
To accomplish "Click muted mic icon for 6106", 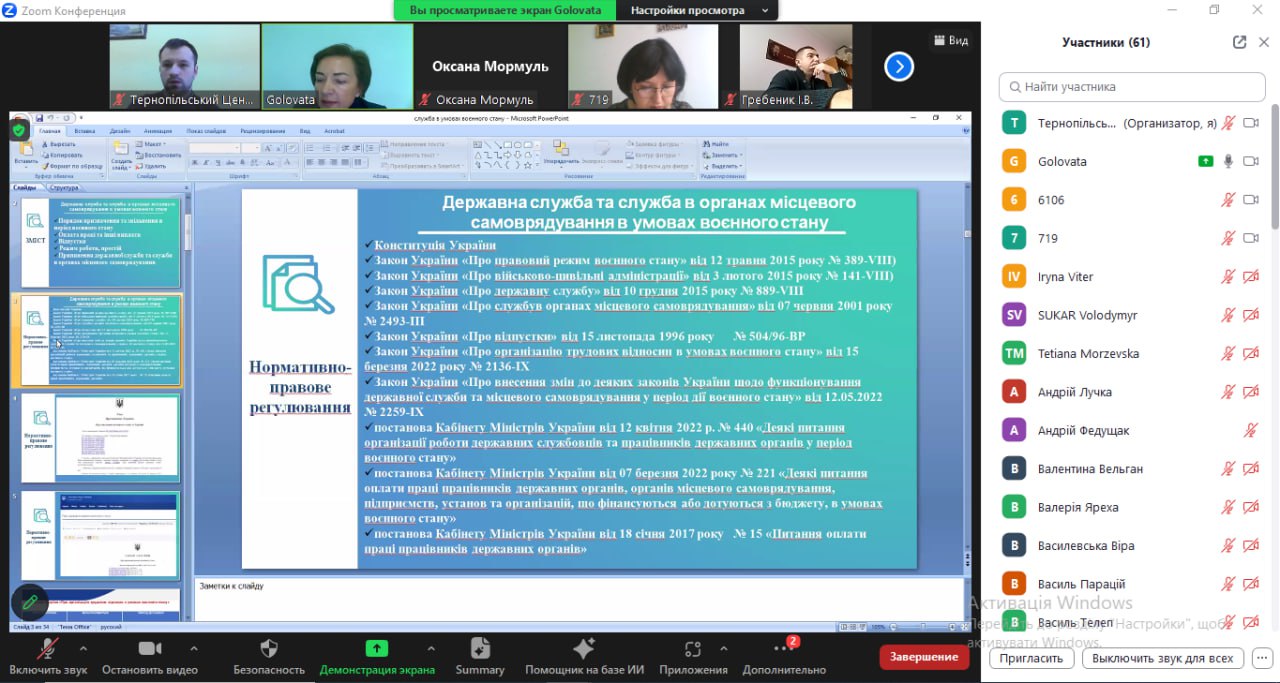I will pos(1228,200).
